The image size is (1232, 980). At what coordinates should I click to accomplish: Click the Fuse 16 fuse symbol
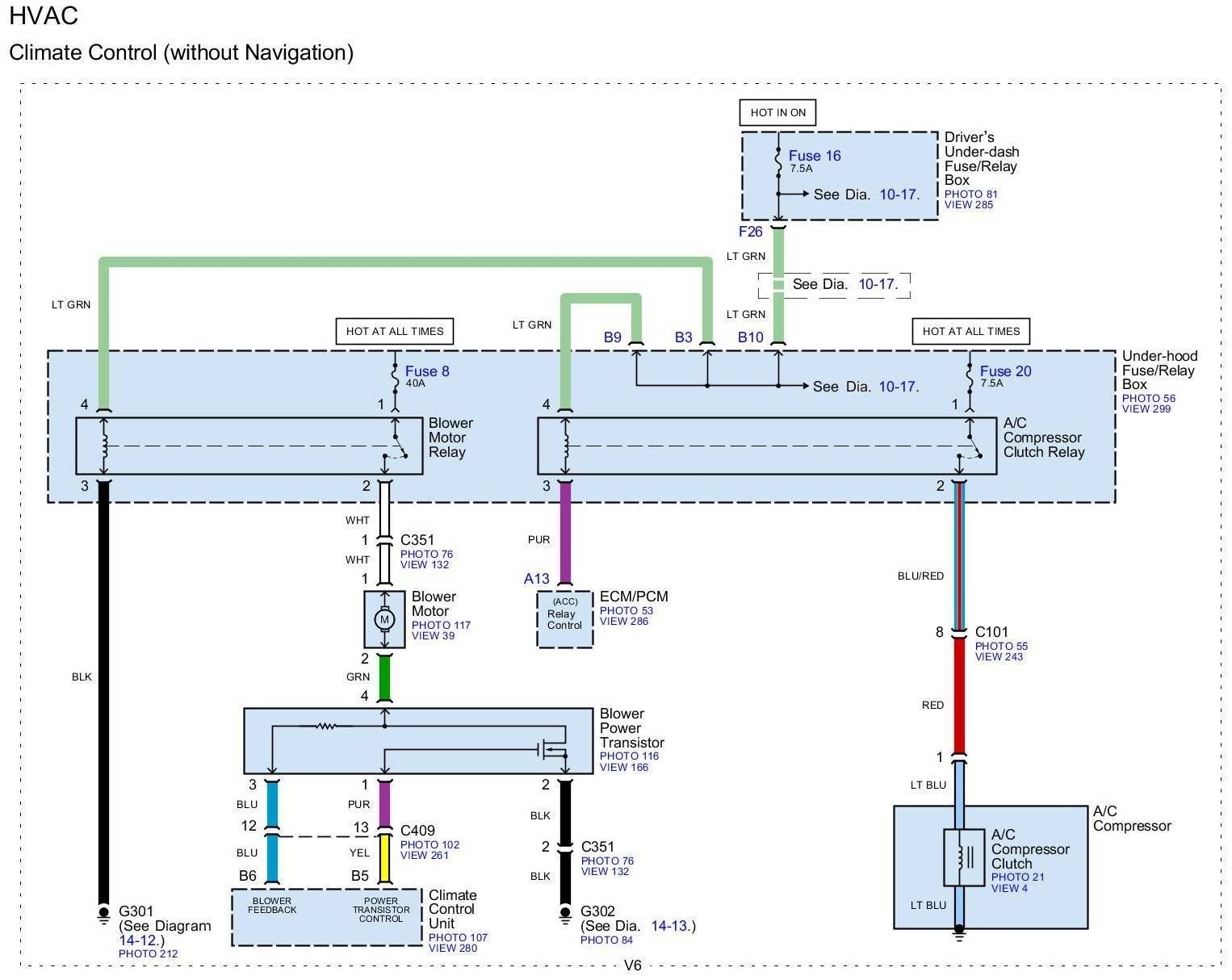[777, 161]
